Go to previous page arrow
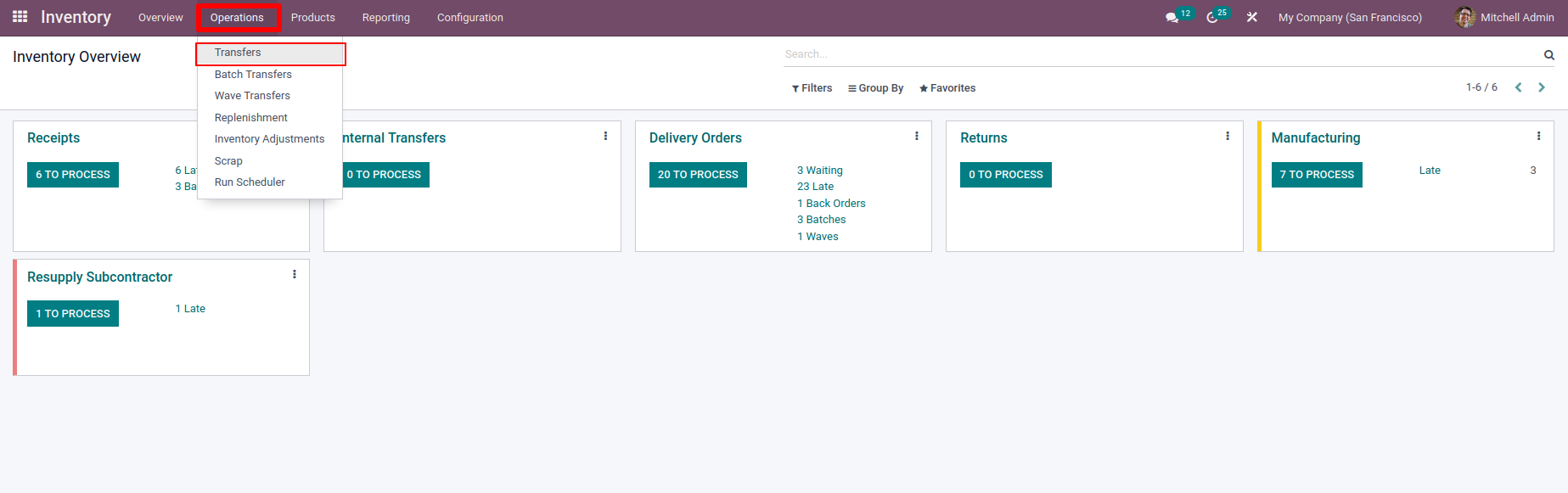This screenshot has width=1568, height=493. (x=1519, y=87)
